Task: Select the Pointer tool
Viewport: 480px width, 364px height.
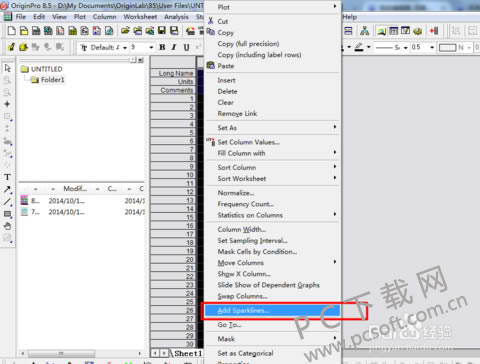Action: pyautogui.click(x=7, y=68)
